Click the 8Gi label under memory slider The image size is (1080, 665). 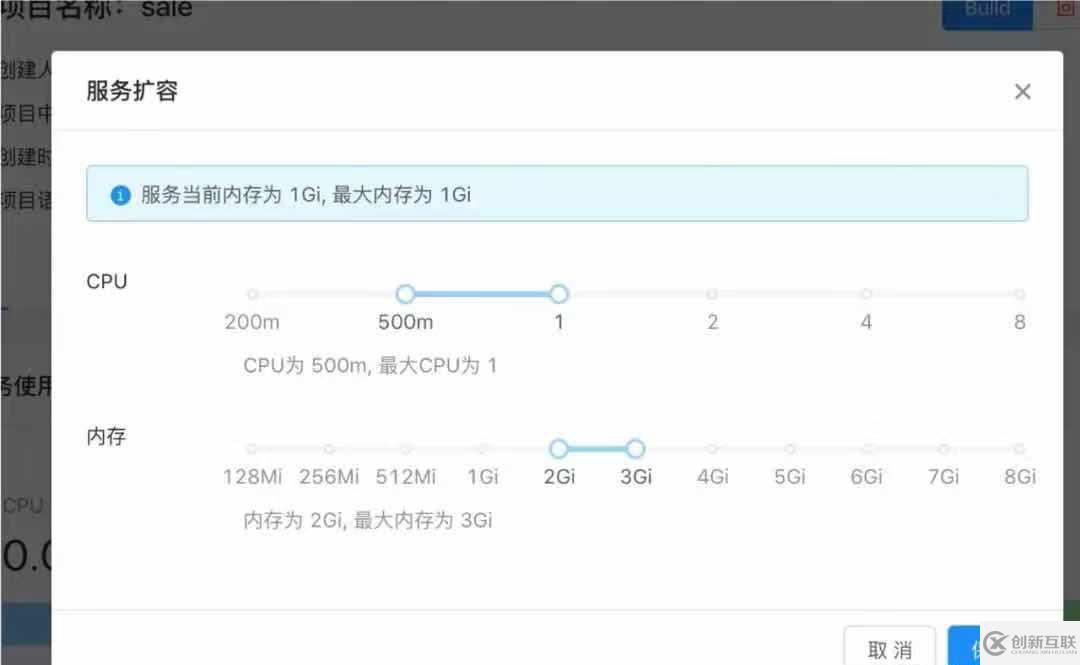1020,476
